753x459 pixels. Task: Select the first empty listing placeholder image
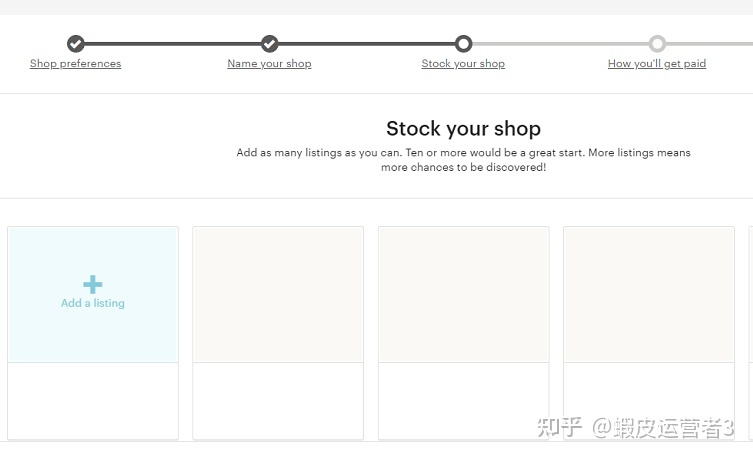[278, 294]
